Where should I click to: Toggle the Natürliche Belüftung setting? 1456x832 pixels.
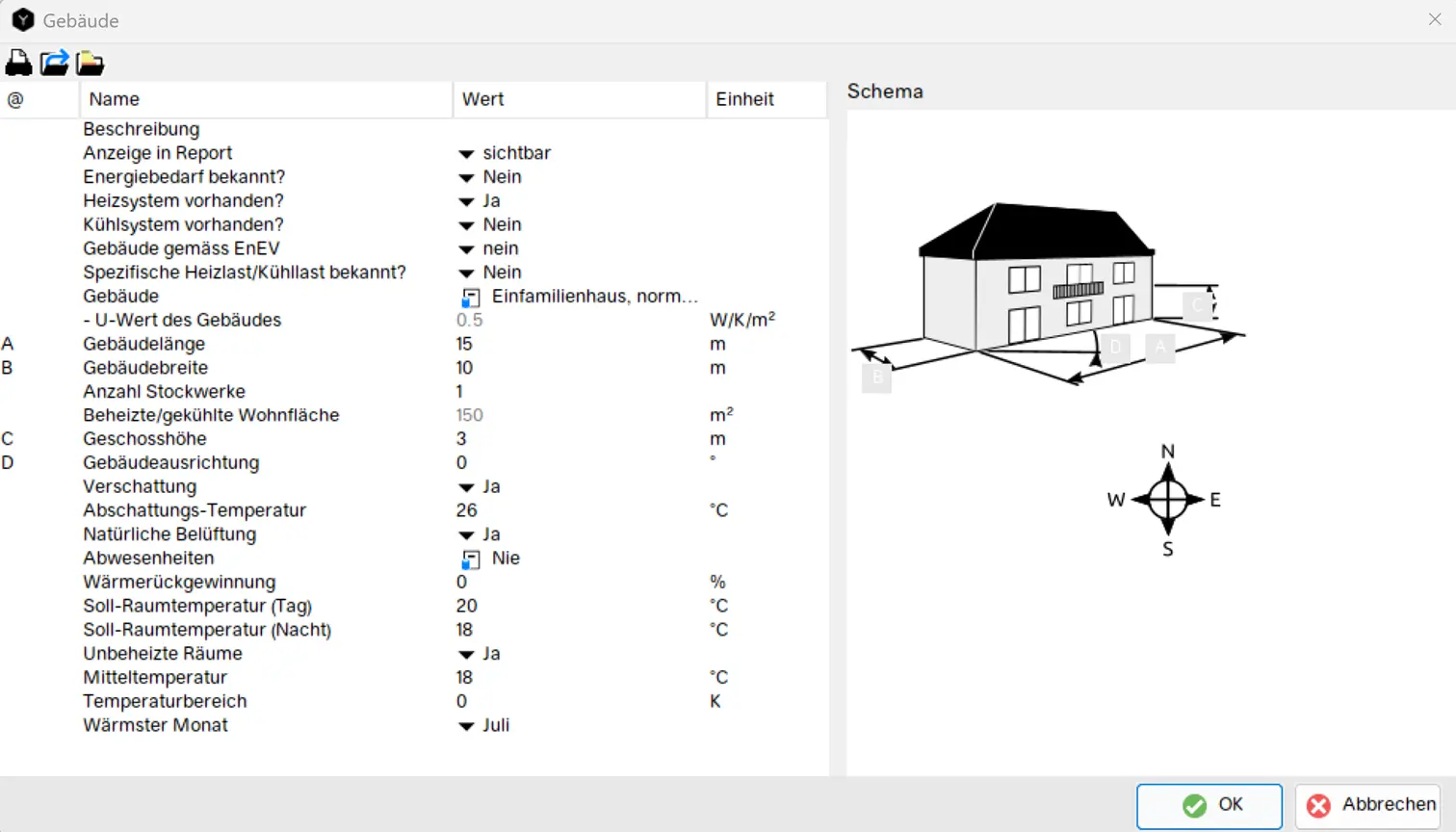point(466,535)
